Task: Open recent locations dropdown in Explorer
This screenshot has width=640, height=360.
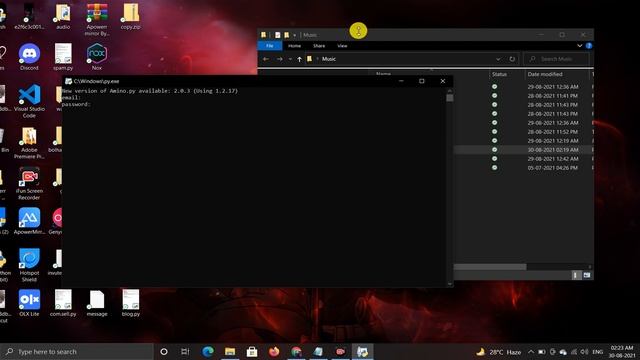Action: point(290,59)
